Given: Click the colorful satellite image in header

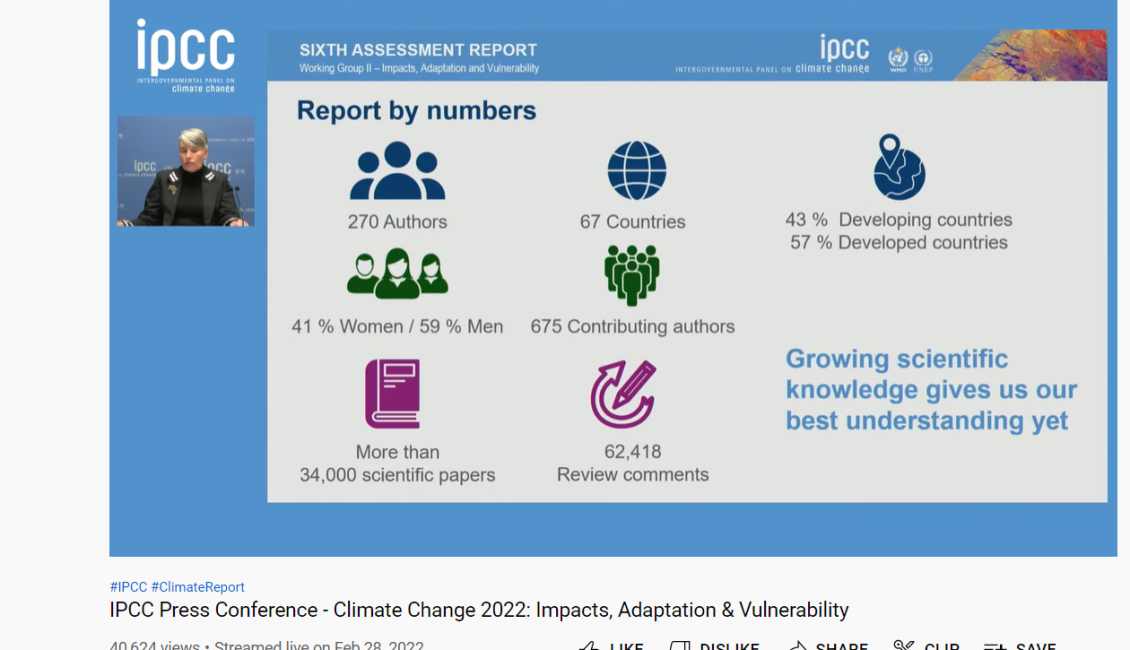Looking at the screenshot, I should pyautogui.click(x=1031, y=55).
